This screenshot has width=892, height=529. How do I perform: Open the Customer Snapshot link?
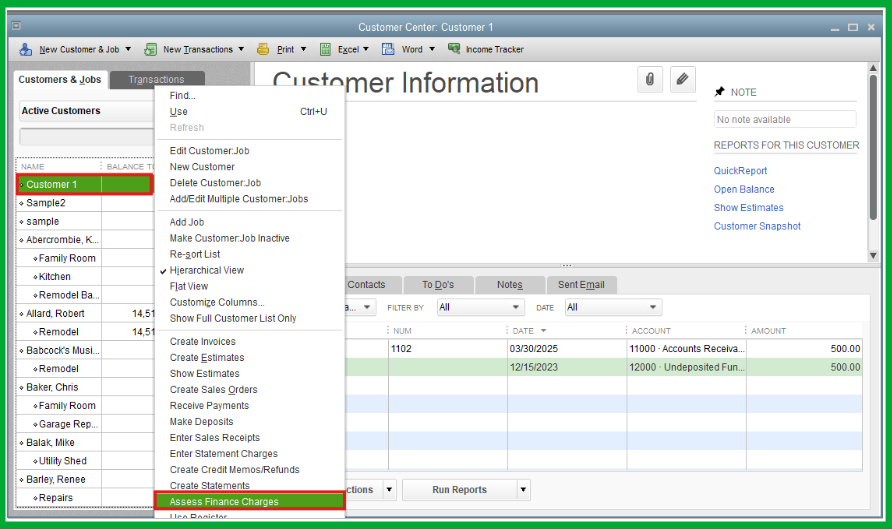pyautogui.click(x=757, y=226)
